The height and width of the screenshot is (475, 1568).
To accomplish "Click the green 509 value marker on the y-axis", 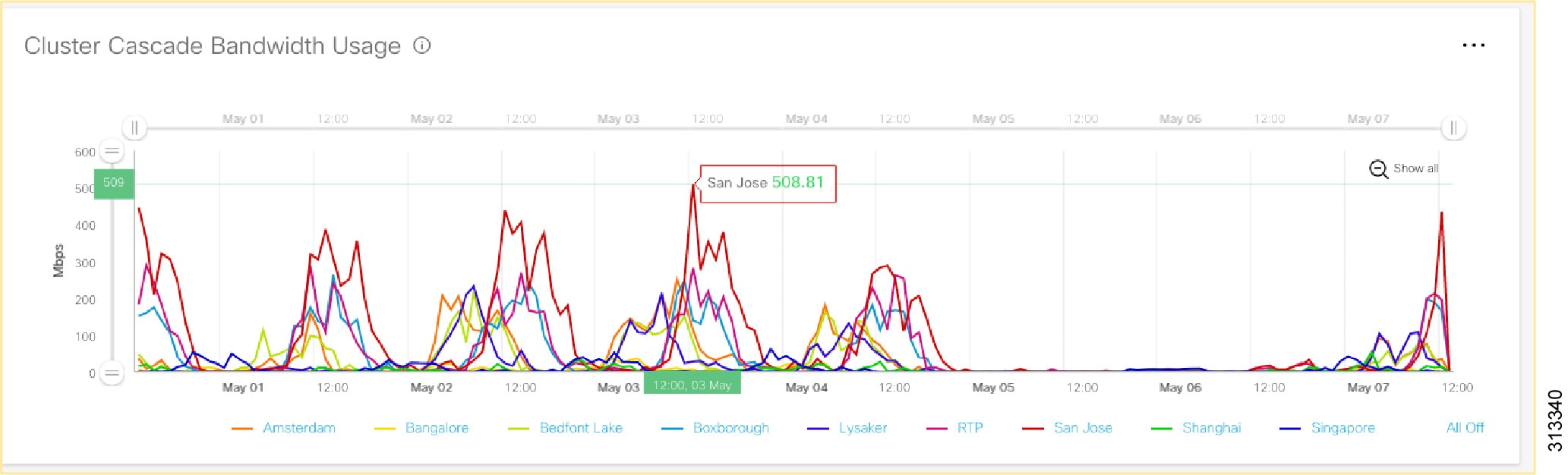I will click(114, 184).
